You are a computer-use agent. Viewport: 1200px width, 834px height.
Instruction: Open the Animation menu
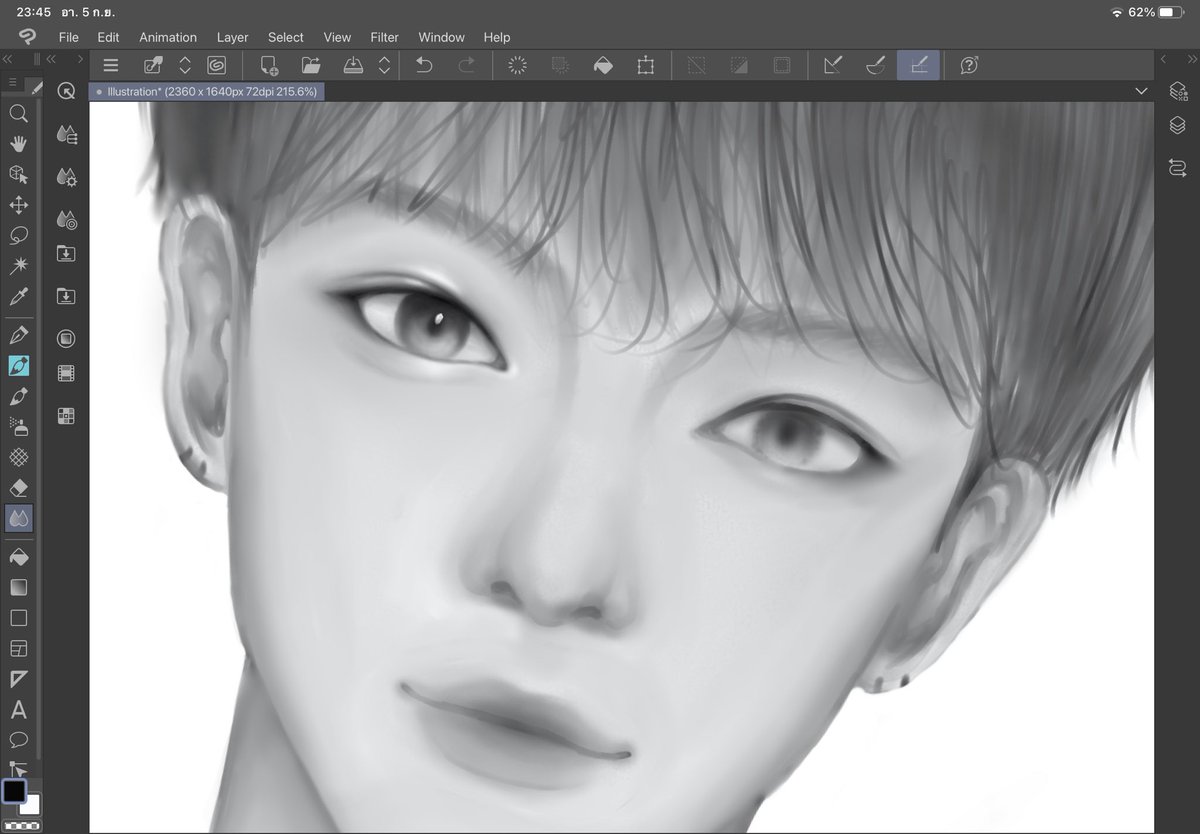click(x=168, y=37)
